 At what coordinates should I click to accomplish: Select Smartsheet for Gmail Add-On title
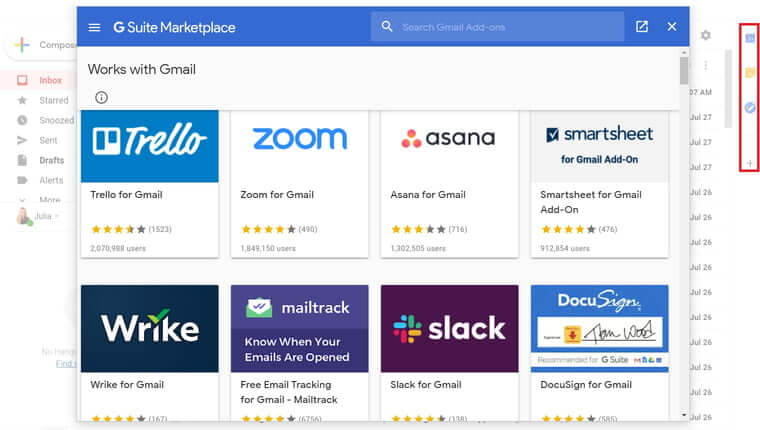591,202
